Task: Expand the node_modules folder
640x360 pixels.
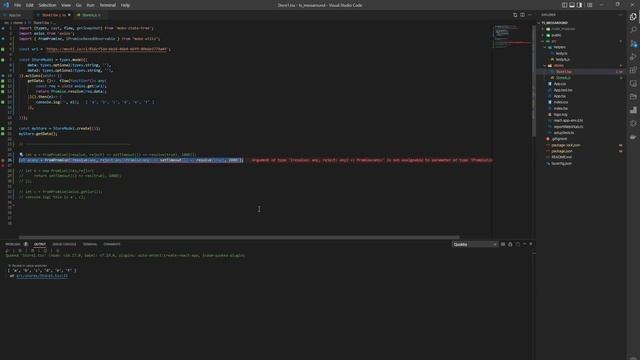Action: pyautogui.click(x=563, y=29)
